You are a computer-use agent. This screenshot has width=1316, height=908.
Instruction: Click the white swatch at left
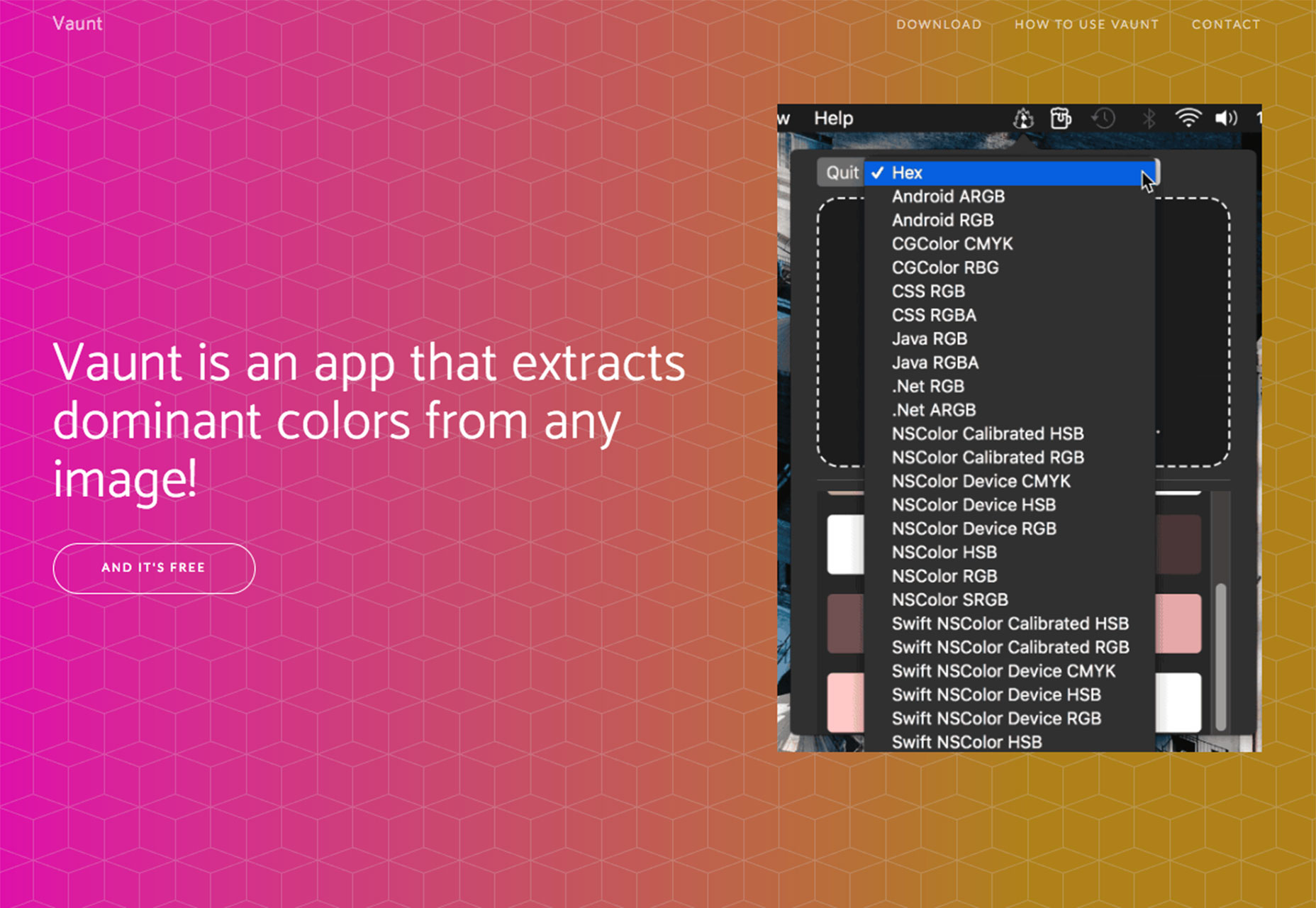(x=846, y=545)
